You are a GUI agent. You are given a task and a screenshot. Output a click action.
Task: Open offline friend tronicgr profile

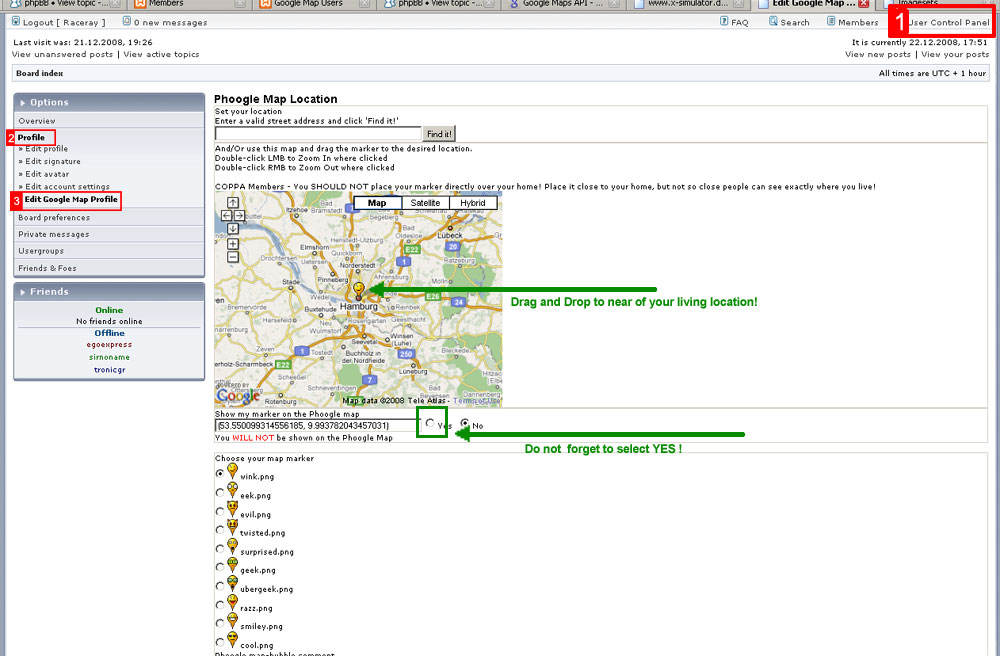(x=109, y=370)
